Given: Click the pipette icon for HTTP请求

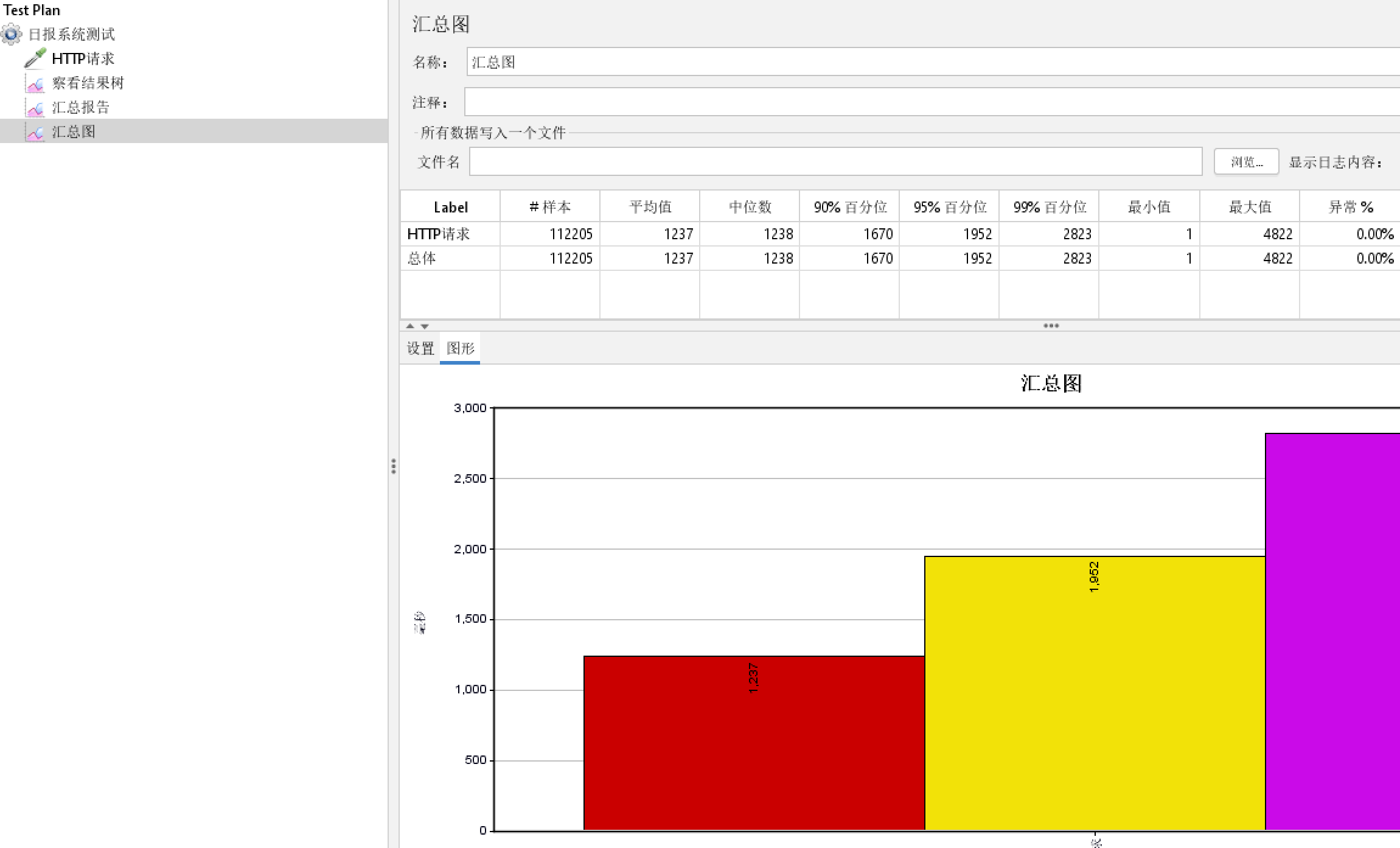Looking at the screenshot, I should [x=35, y=58].
